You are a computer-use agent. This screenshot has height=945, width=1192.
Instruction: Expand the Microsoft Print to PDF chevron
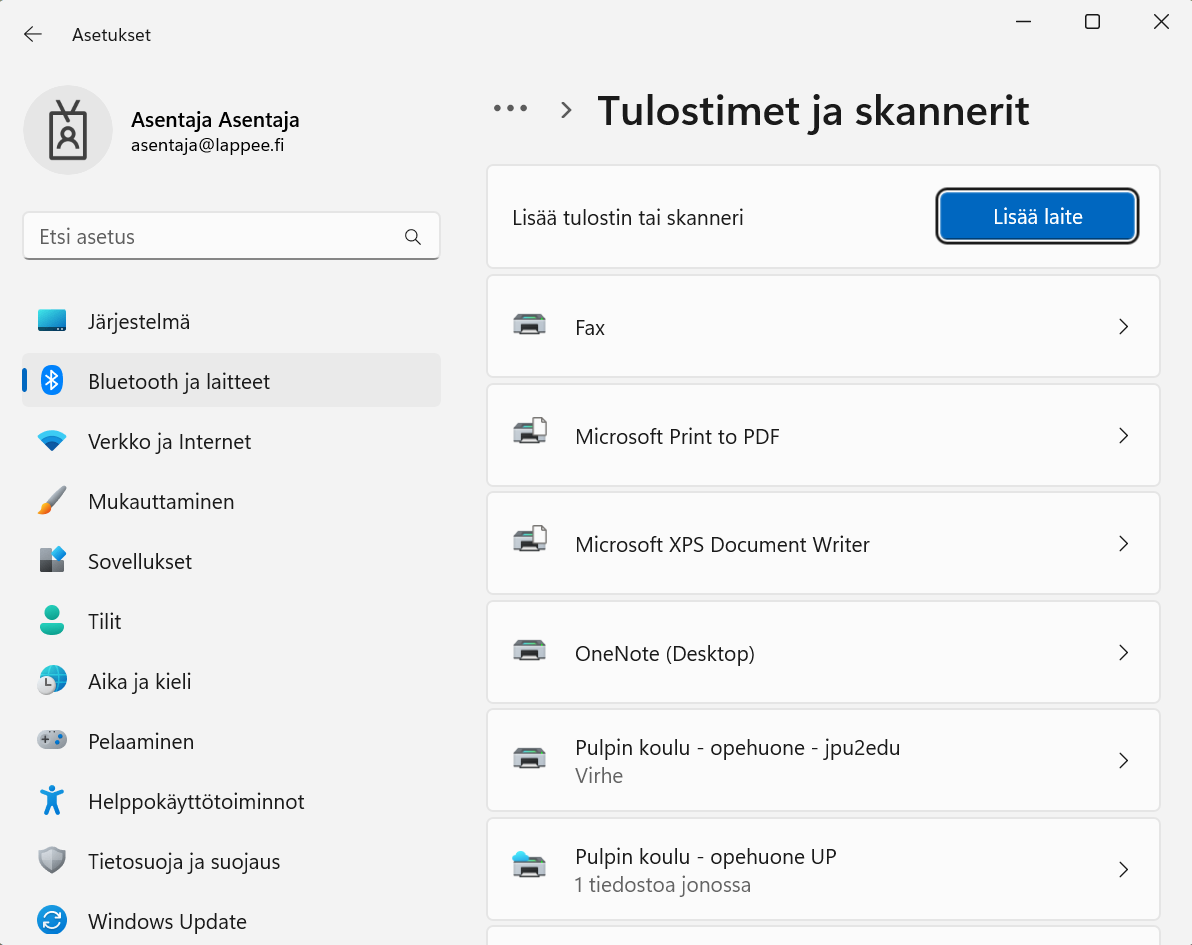[x=1124, y=436]
